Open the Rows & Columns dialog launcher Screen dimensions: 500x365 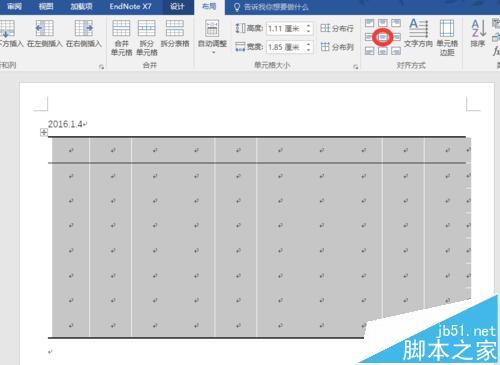[101, 67]
